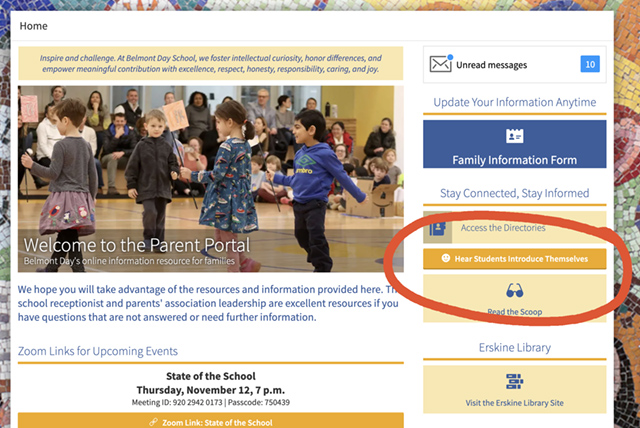640x428 pixels.
Task: Click the Zoom Links for Upcoming Events heading
Action: click(98, 351)
